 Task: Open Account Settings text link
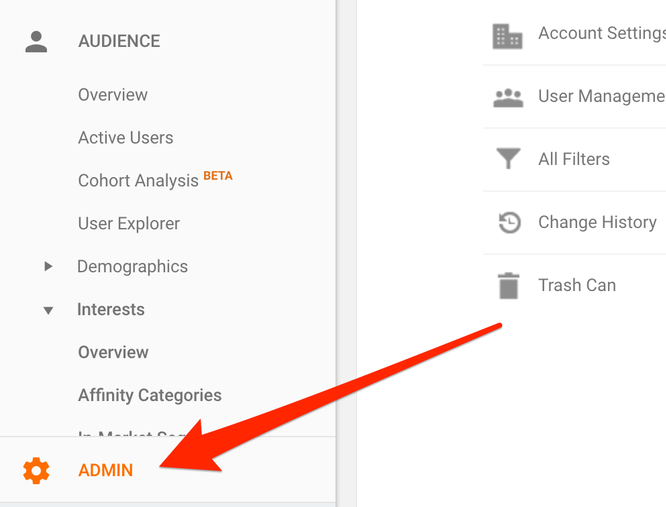coord(601,34)
